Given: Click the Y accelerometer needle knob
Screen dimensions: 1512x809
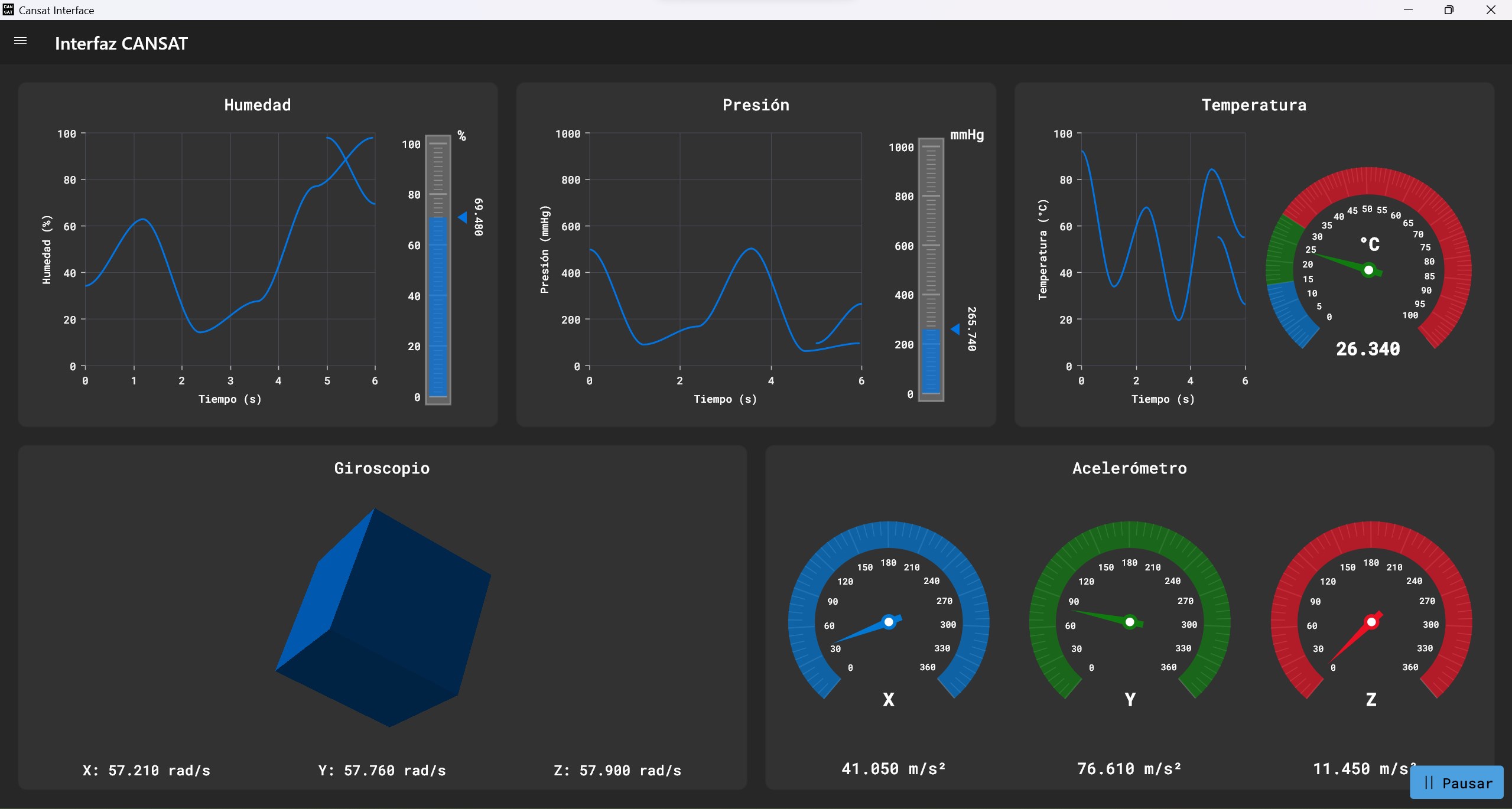Looking at the screenshot, I should click(x=1130, y=622).
